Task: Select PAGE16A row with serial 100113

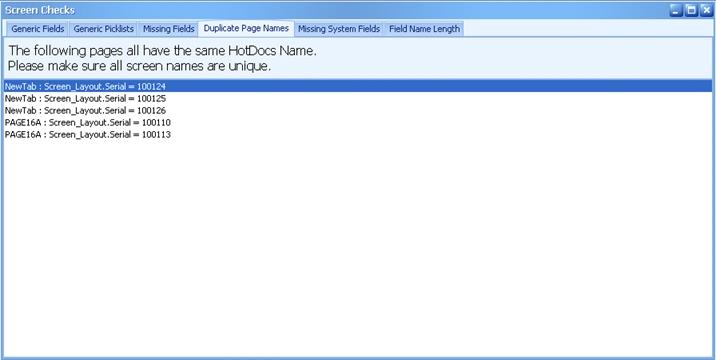Action: coord(358,135)
